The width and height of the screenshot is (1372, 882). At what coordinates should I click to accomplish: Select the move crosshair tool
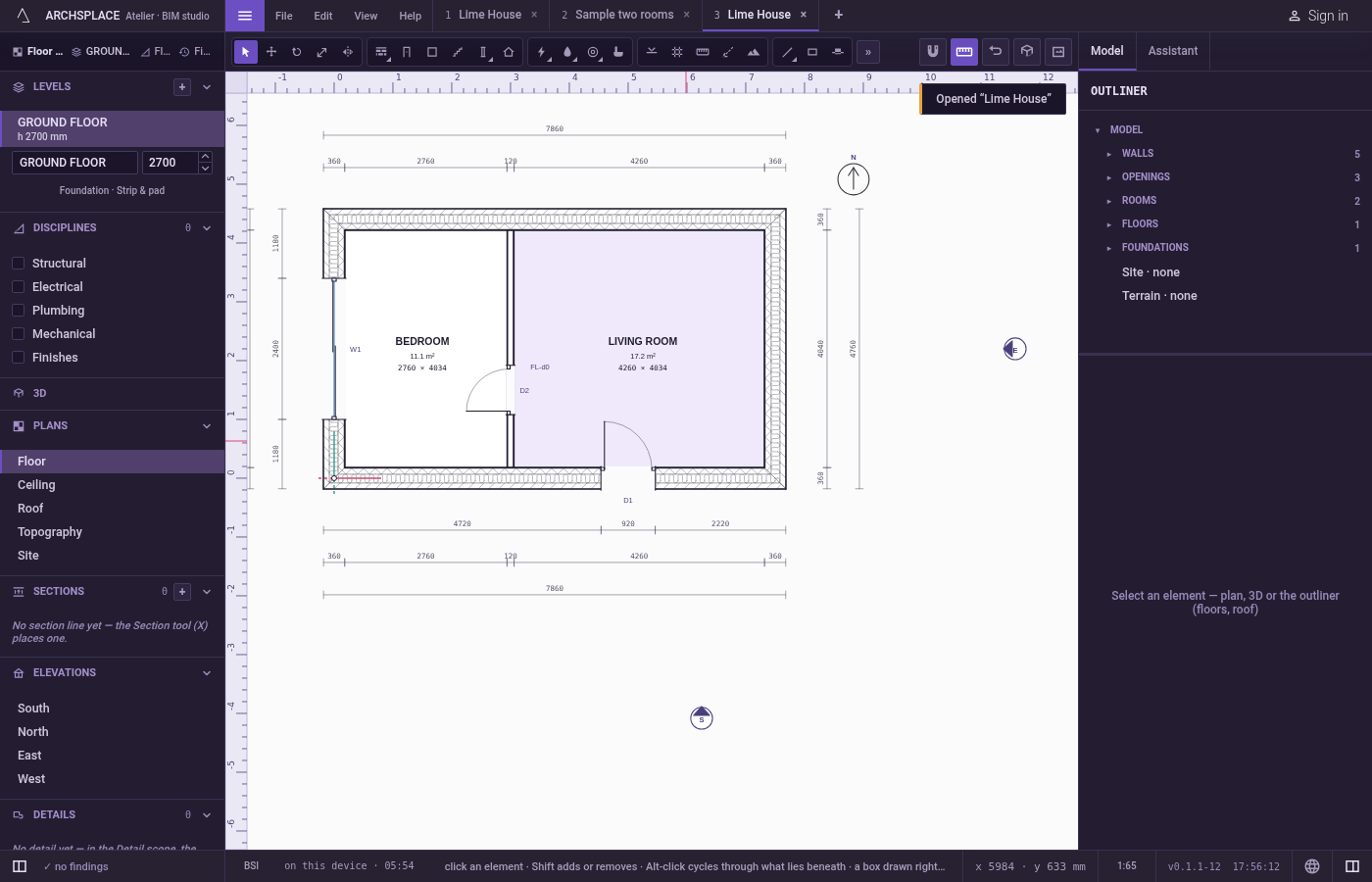[x=271, y=52]
